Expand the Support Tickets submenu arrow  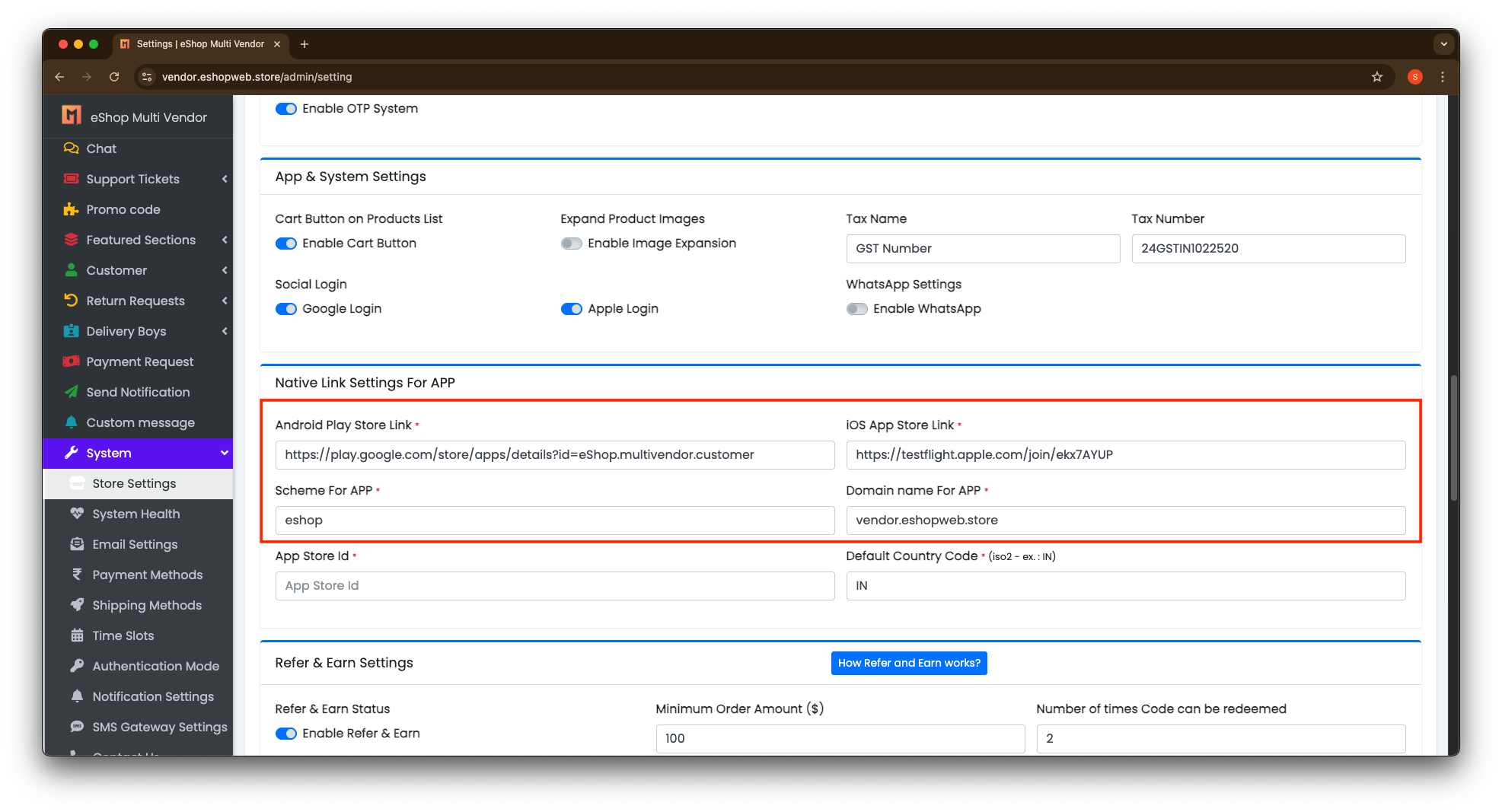pos(225,179)
